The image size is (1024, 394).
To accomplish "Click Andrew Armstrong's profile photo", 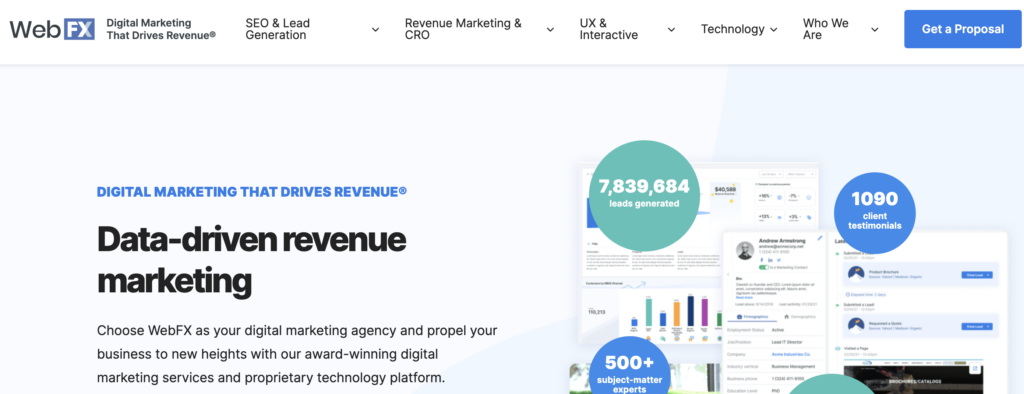I will tap(744, 250).
